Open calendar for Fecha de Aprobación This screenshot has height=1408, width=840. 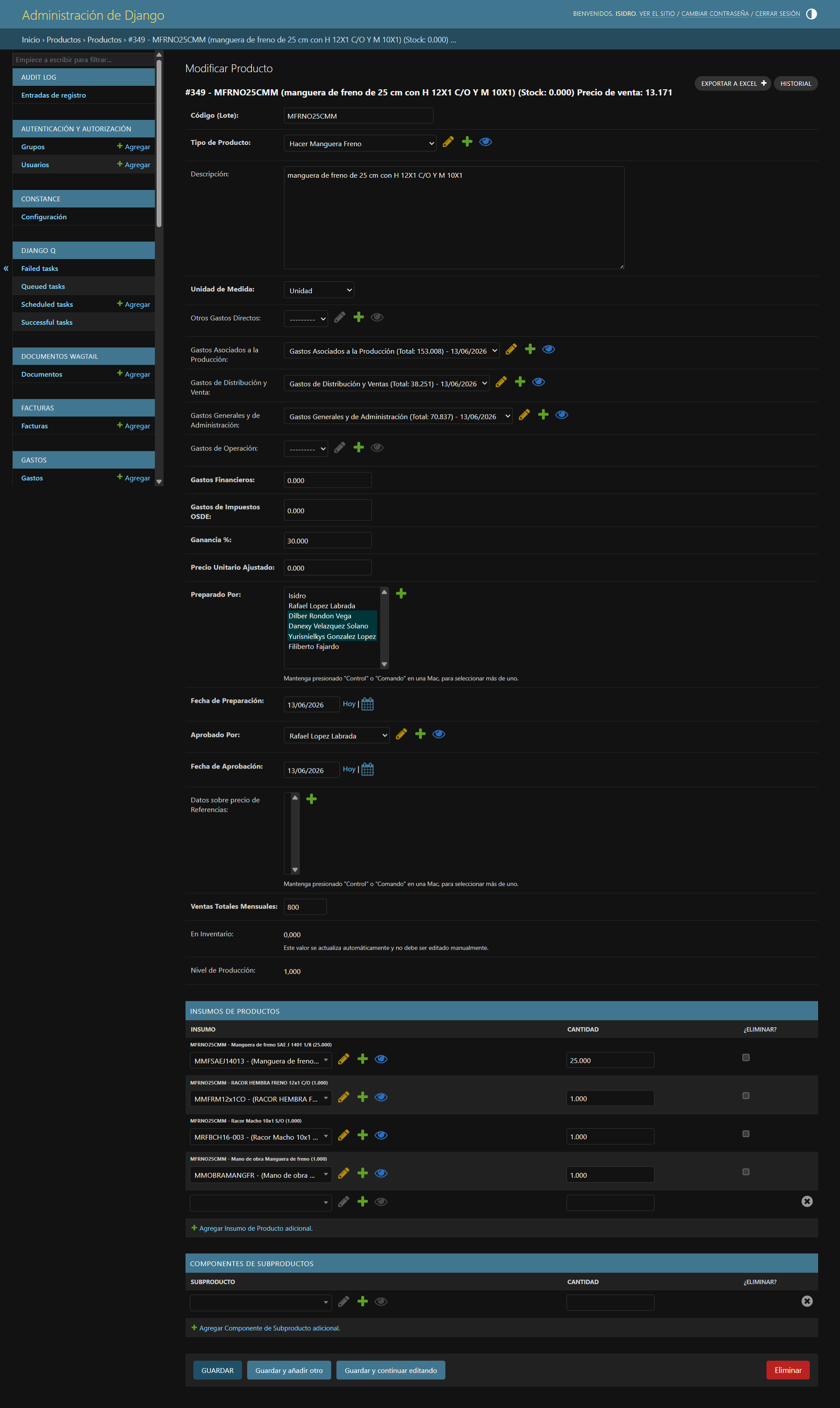(x=367, y=769)
